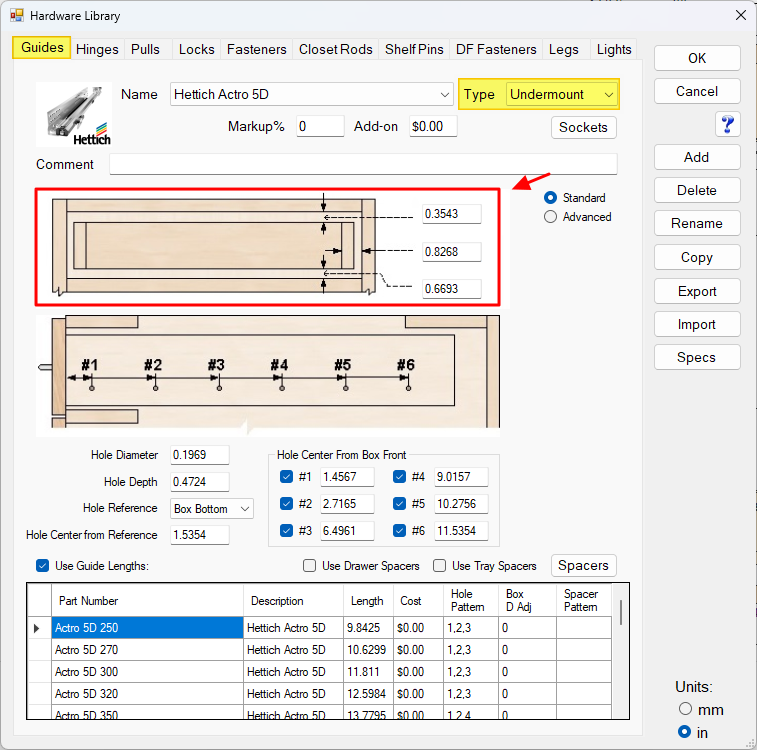Image resolution: width=757 pixels, height=750 pixels.
Task: Switch units to mm
Action: point(685,709)
